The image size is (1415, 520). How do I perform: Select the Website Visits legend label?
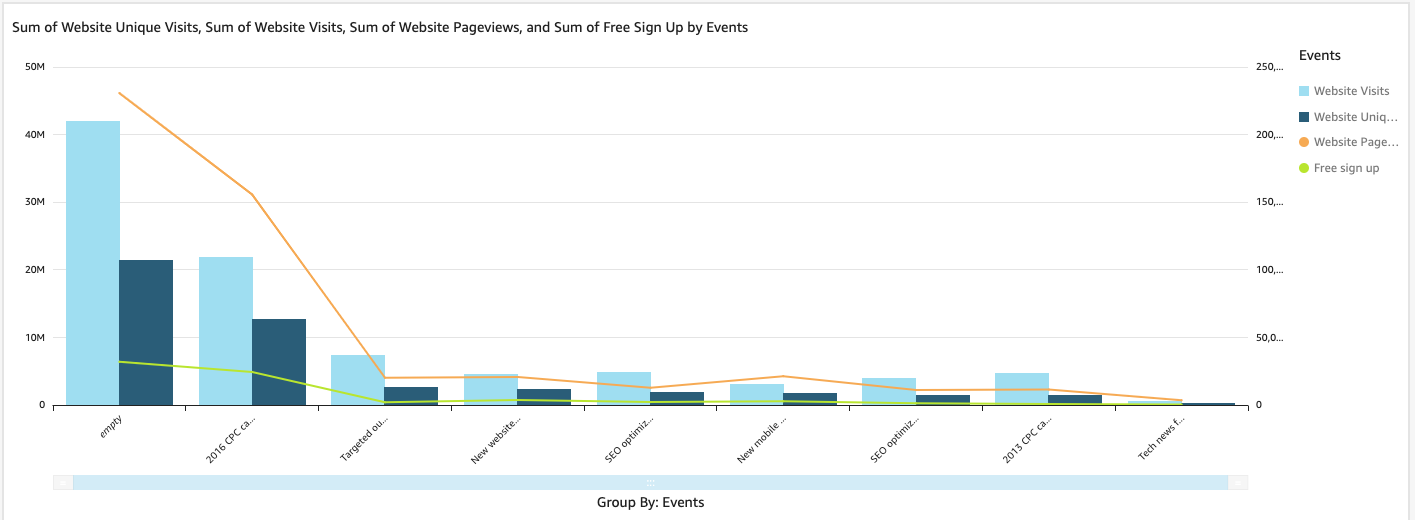pyautogui.click(x=1351, y=91)
